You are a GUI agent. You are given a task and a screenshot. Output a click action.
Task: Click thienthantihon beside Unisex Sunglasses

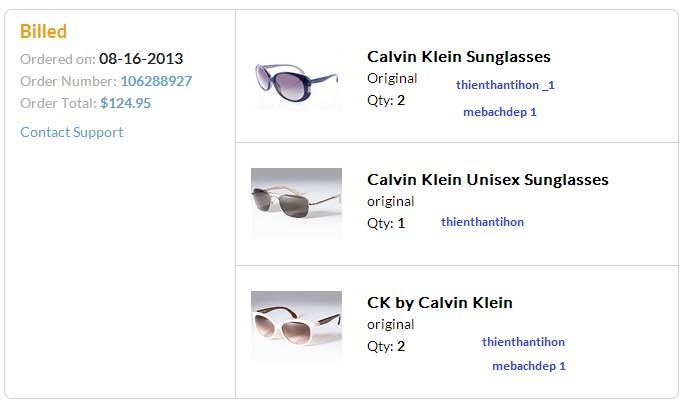pos(482,222)
